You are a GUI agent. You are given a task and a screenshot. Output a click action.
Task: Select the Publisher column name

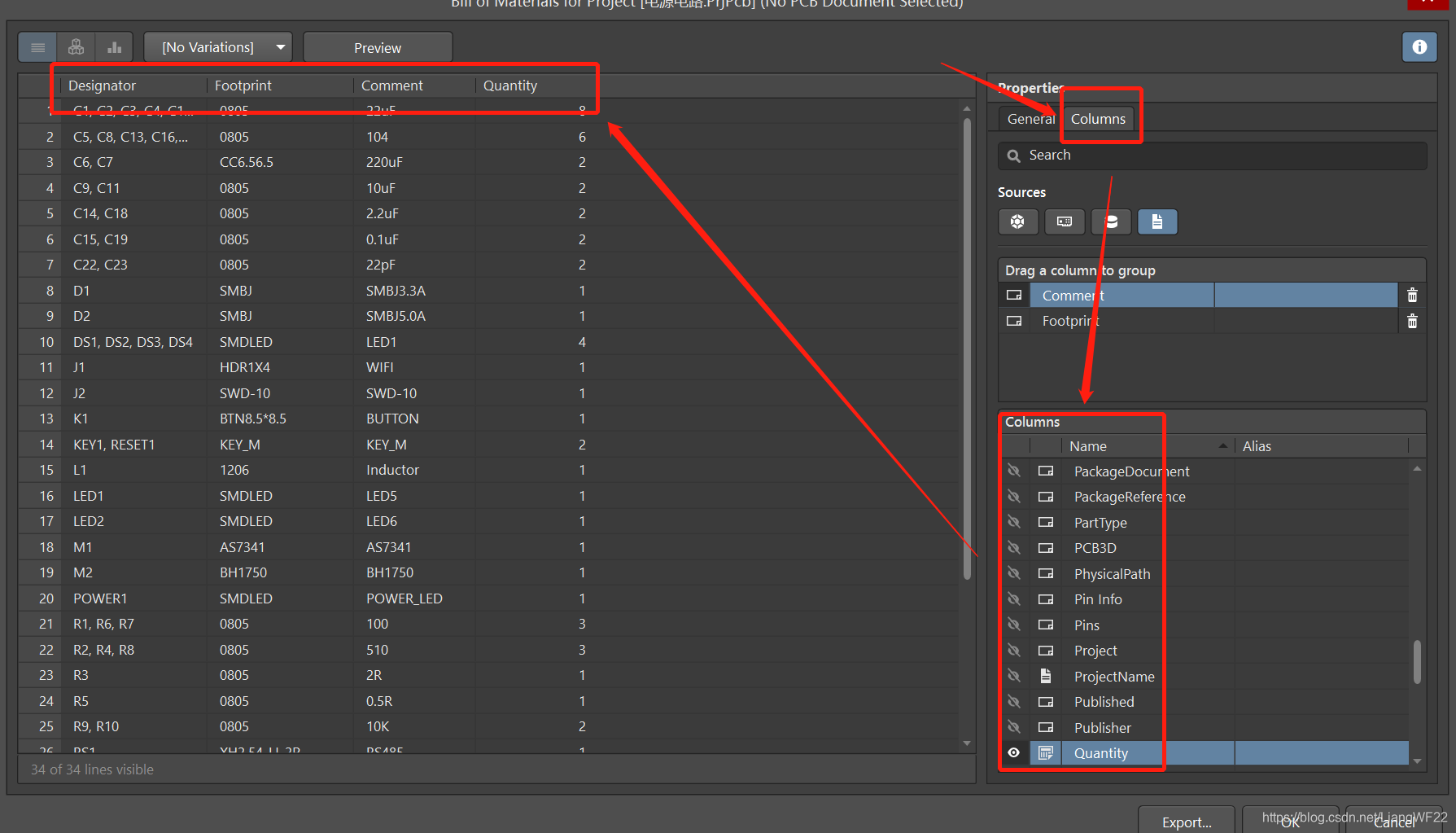coord(1102,728)
